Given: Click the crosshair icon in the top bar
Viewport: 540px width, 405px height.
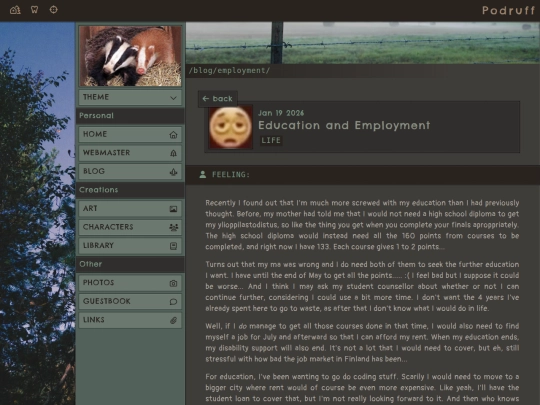Looking at the screenshot, I should pos(53,10).
